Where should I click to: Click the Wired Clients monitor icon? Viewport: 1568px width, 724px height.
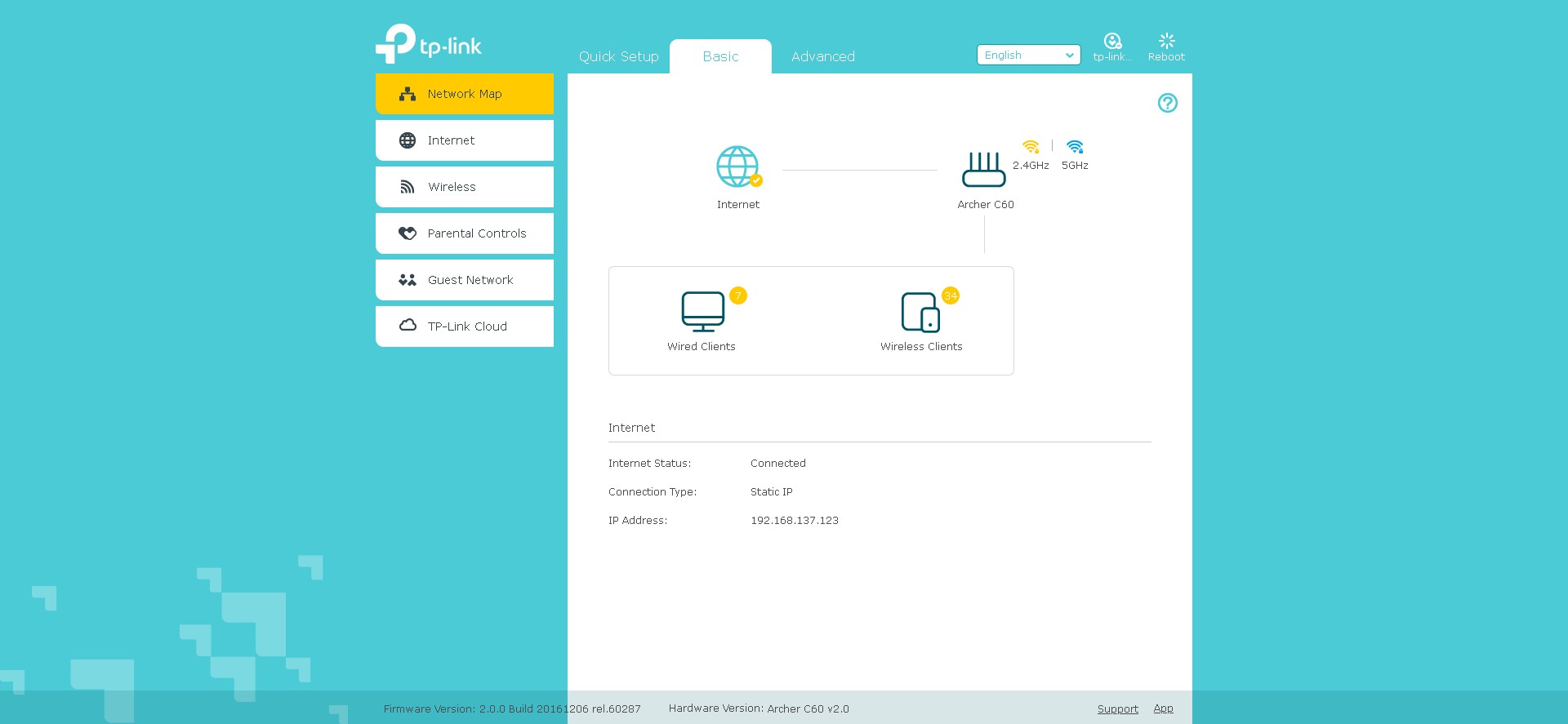[x=702, y=311]
